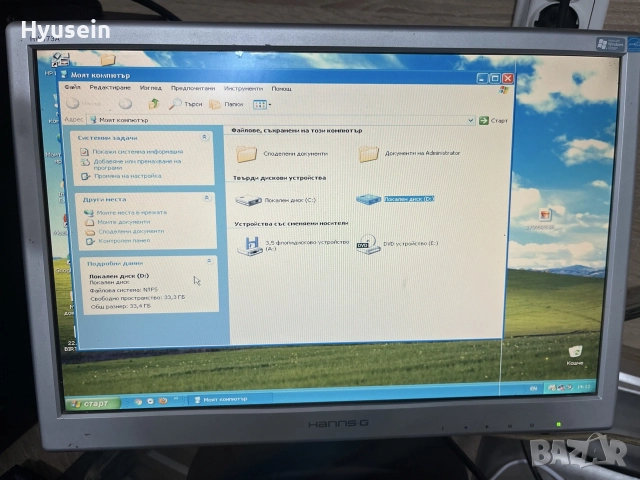Click the Търси search toolbar button
Image resolution: width=640 pixels, height=480 pixels.
pos(186,104)
